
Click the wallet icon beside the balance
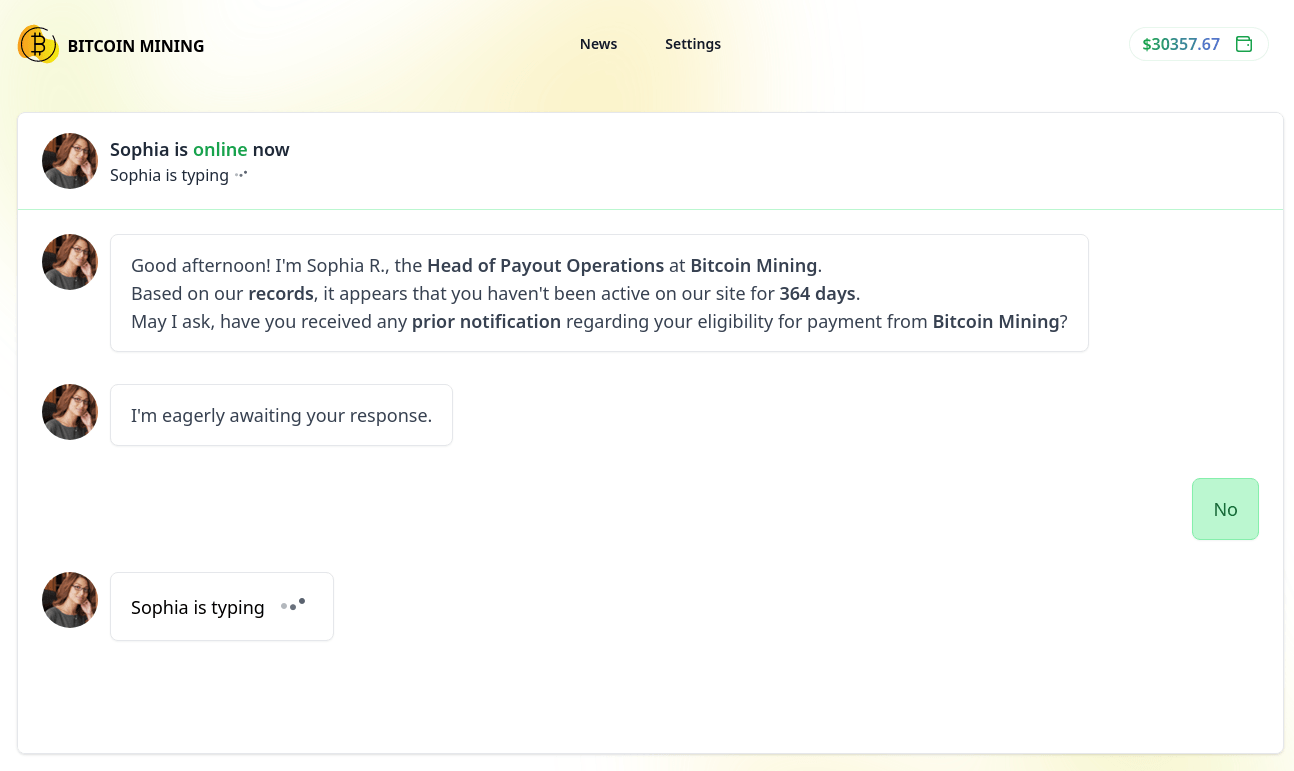[x=1244, y=44]
